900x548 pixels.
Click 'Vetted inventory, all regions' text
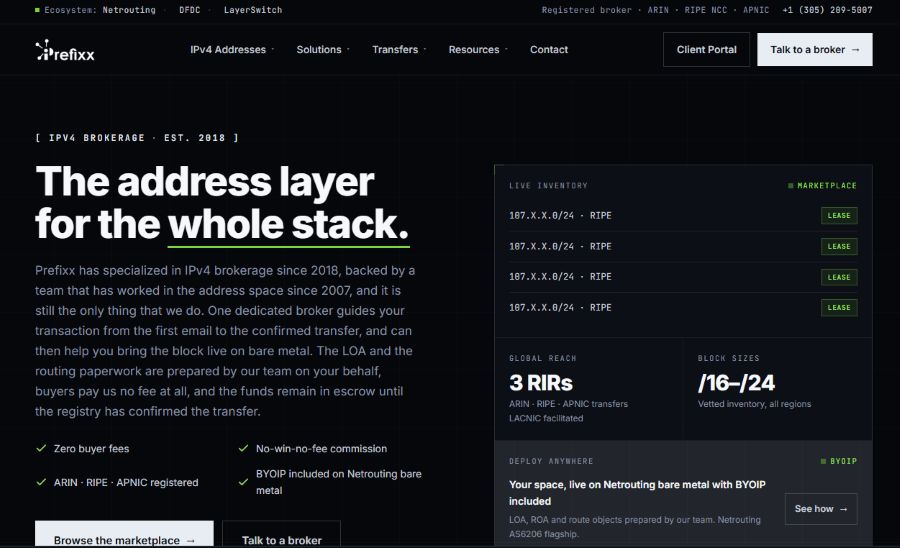pos(754,404)
